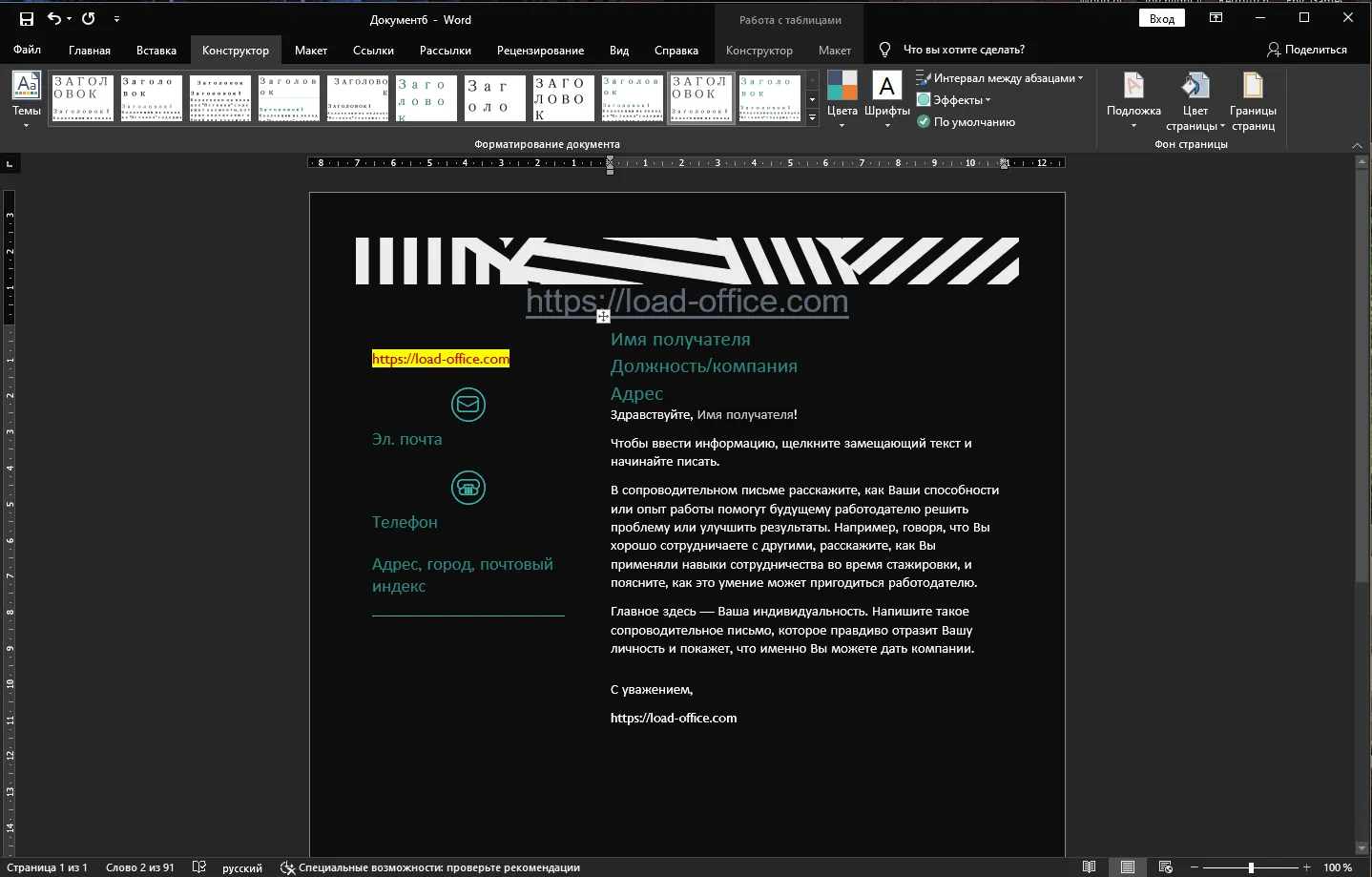Open the Fonts (Шрифты) icon
This screenshot has height=877, width=1372.
(887, 87)
